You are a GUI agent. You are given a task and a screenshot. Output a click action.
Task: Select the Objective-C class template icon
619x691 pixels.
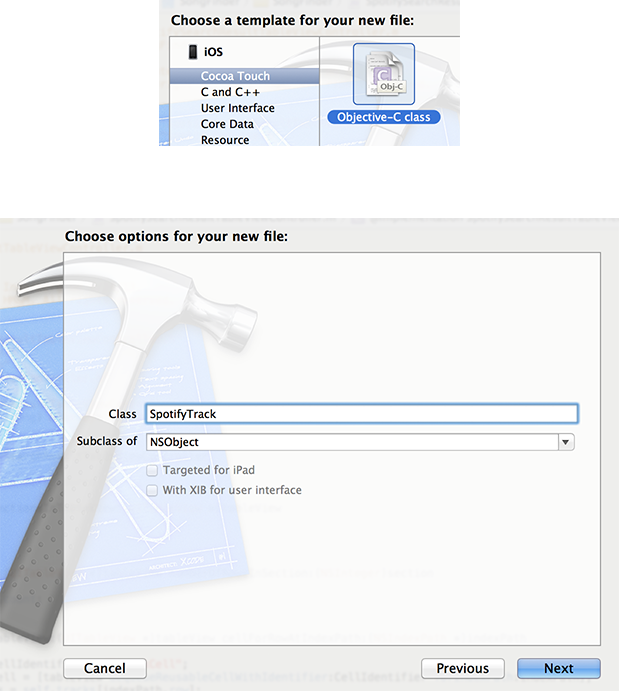[384, 74]
